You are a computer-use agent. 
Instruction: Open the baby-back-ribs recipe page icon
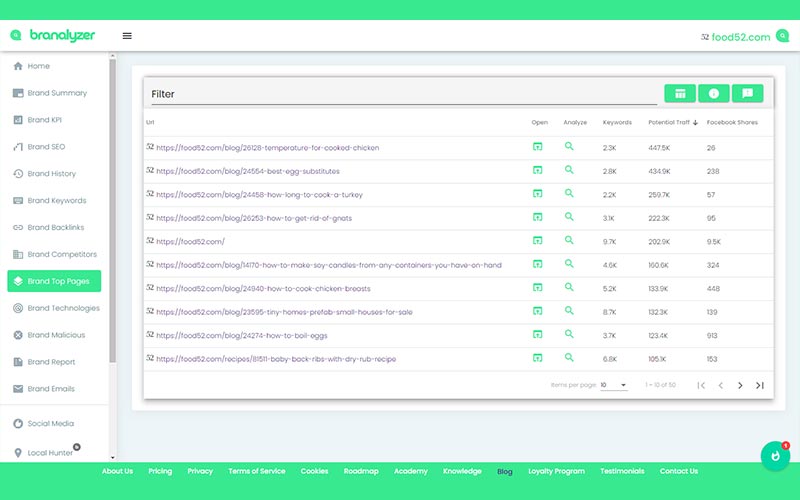tap(537, 358)
